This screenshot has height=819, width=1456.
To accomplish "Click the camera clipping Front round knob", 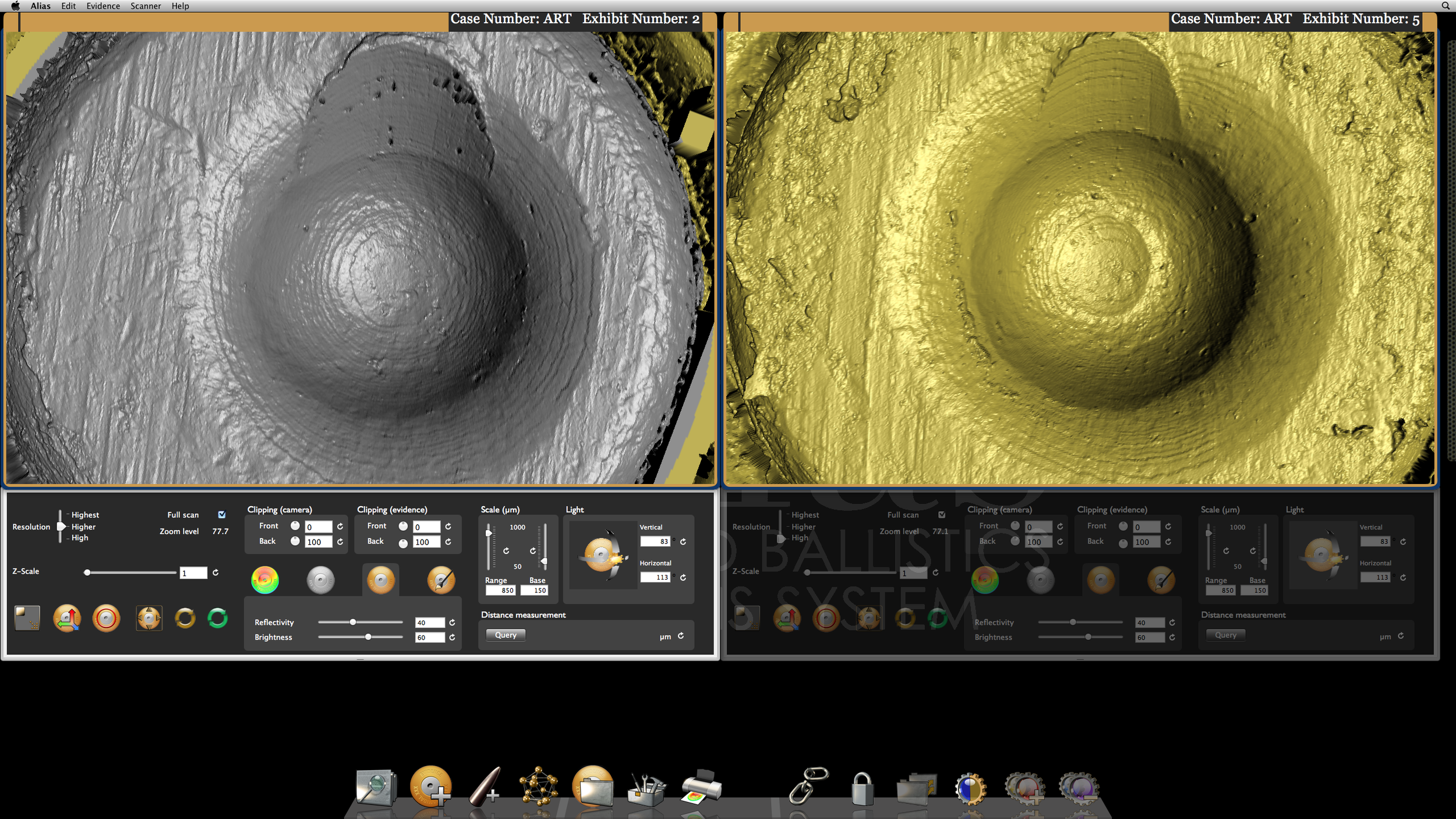I will (295, 526).
